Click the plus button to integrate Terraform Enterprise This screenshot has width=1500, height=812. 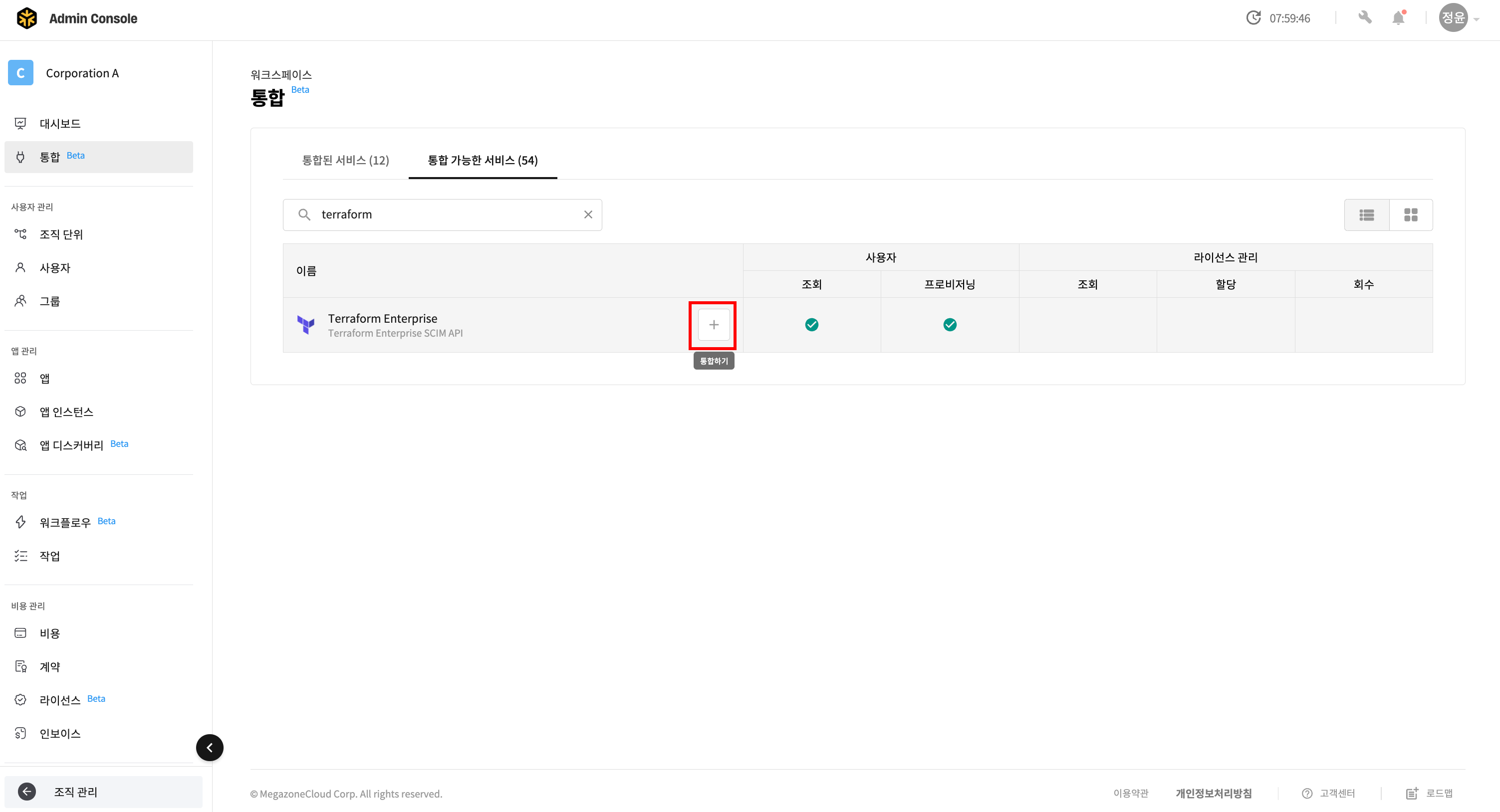click(x=713, y=325)
